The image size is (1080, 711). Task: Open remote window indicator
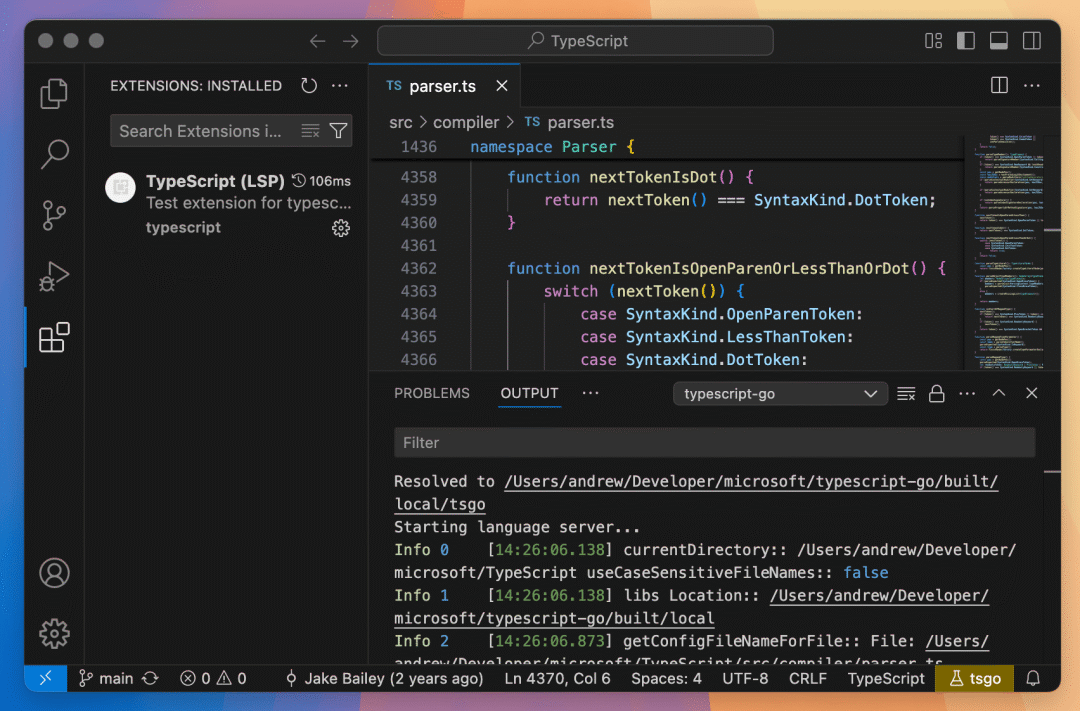coord(45,679)
